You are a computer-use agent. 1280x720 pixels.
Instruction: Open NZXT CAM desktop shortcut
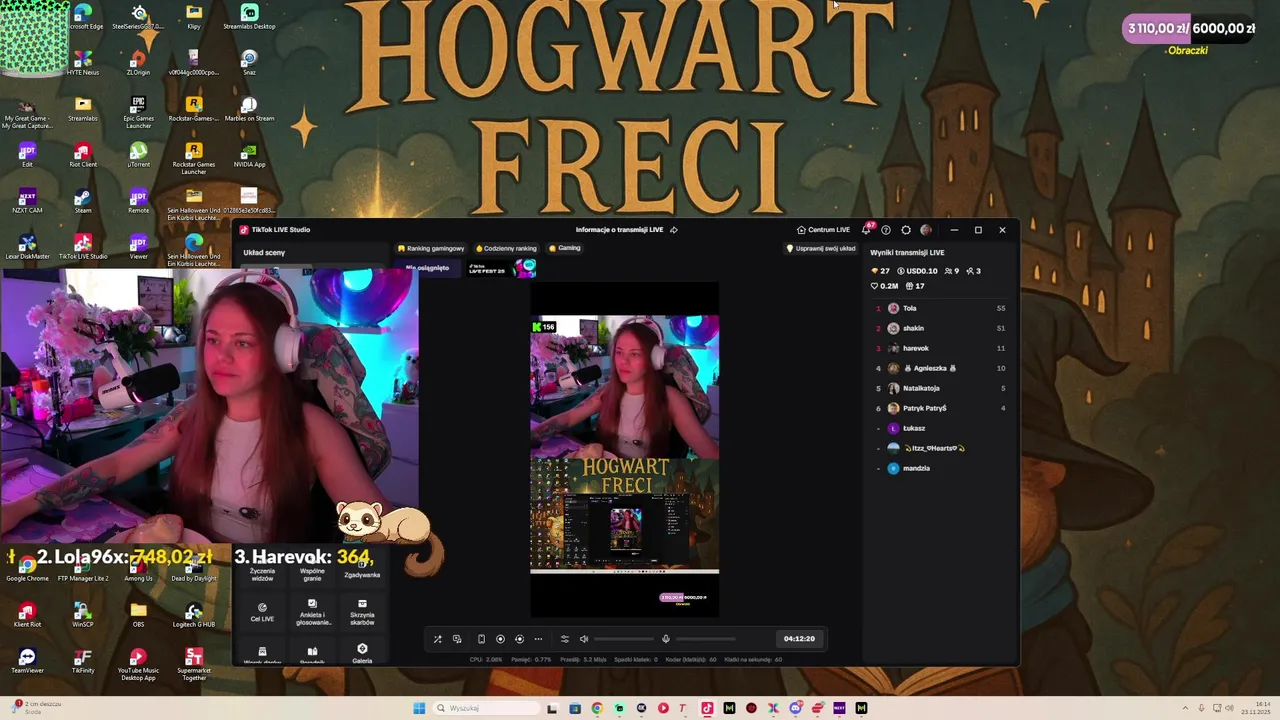point(27,202)
